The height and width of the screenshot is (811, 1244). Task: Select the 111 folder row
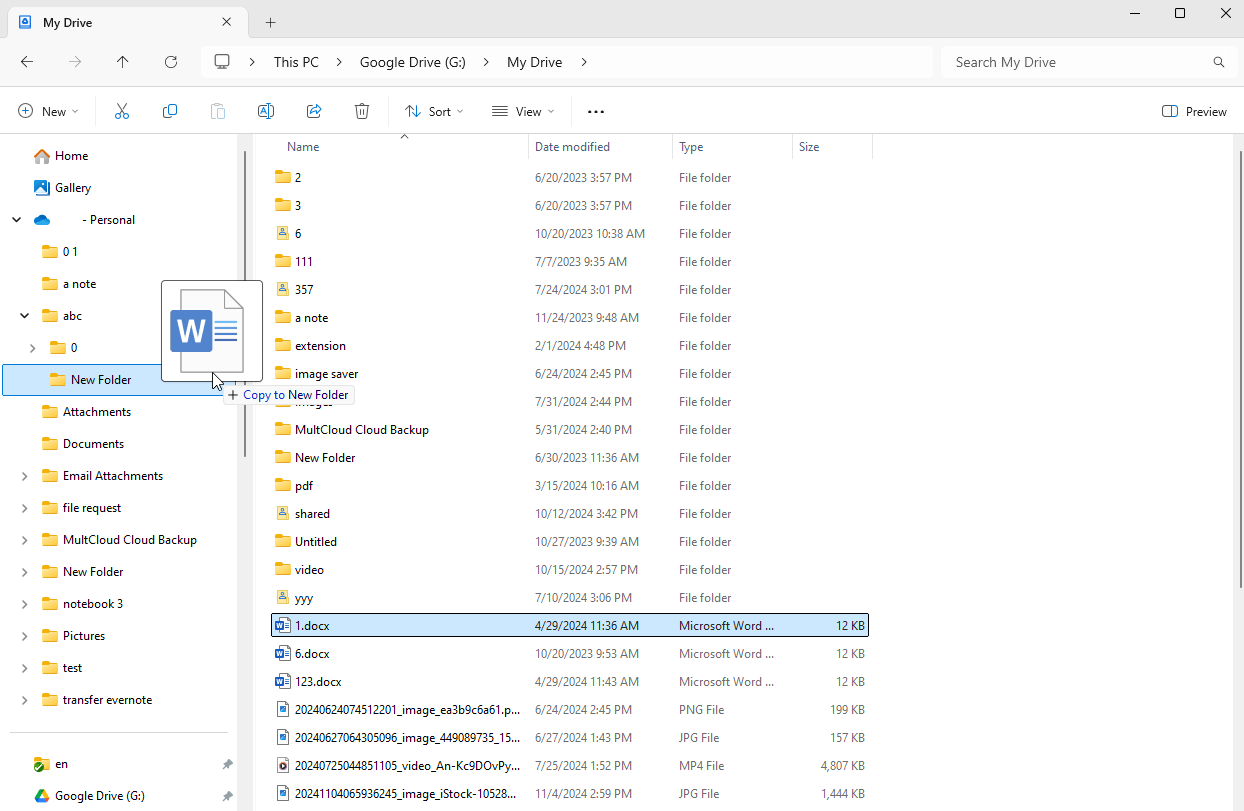[x=570, y=262]
